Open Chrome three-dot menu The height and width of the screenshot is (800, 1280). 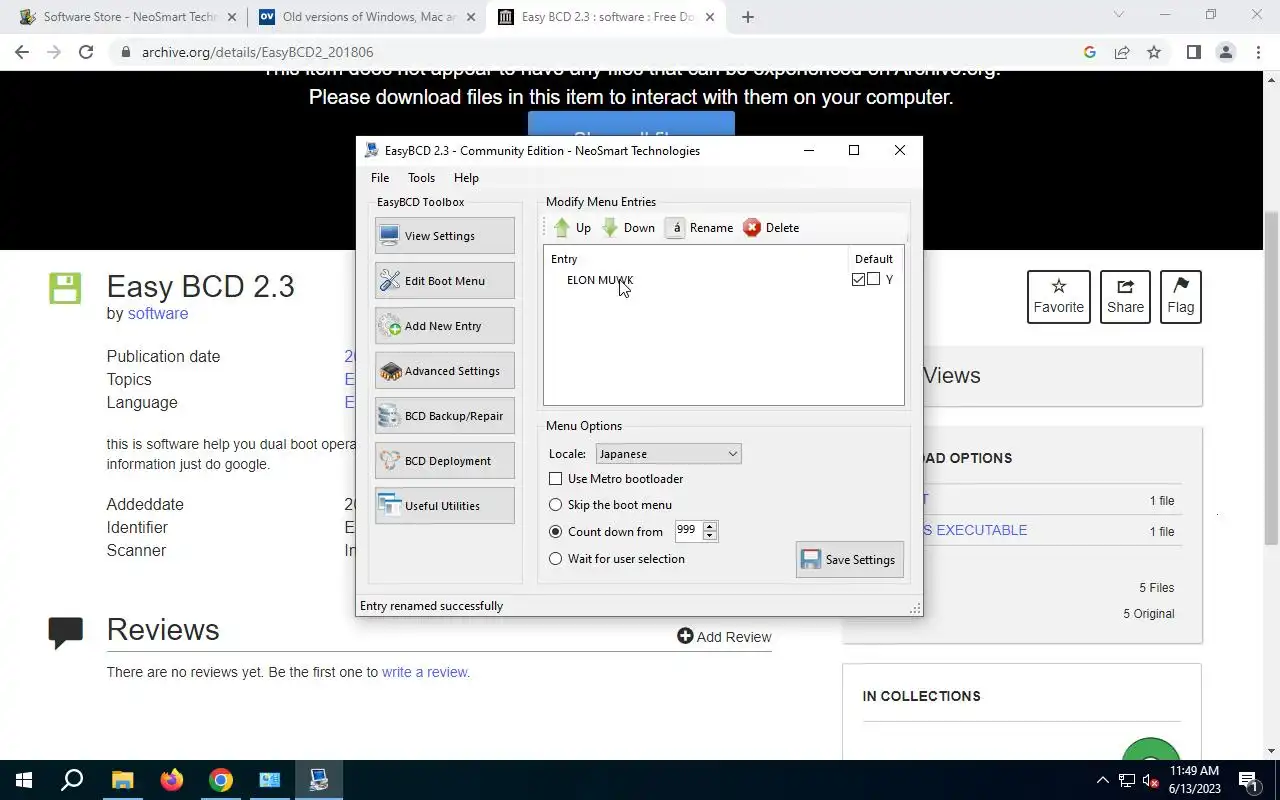[x=1258, y=52]
